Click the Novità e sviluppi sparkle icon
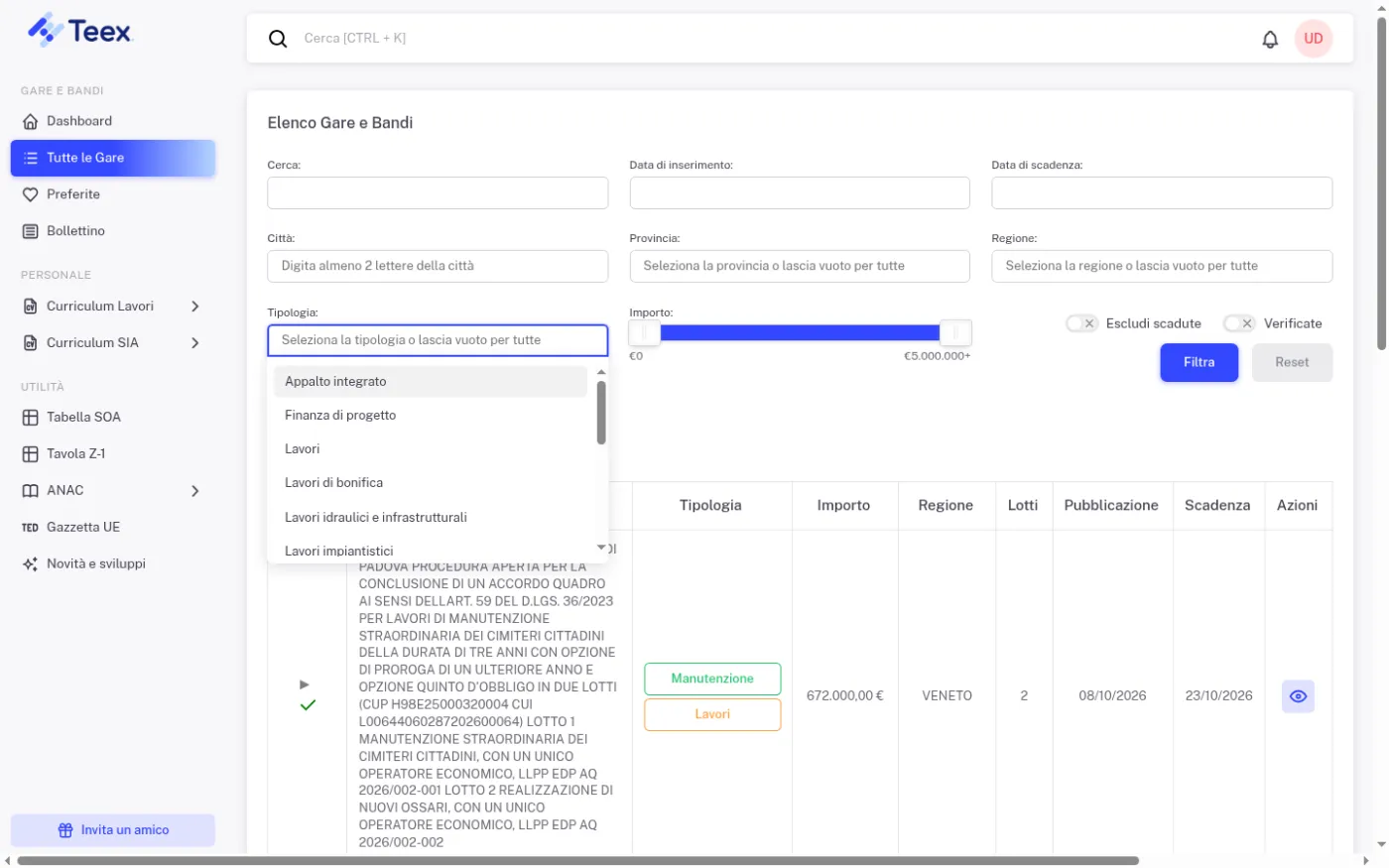Viewport: 1389px width, 868px height. pos(31,564)
